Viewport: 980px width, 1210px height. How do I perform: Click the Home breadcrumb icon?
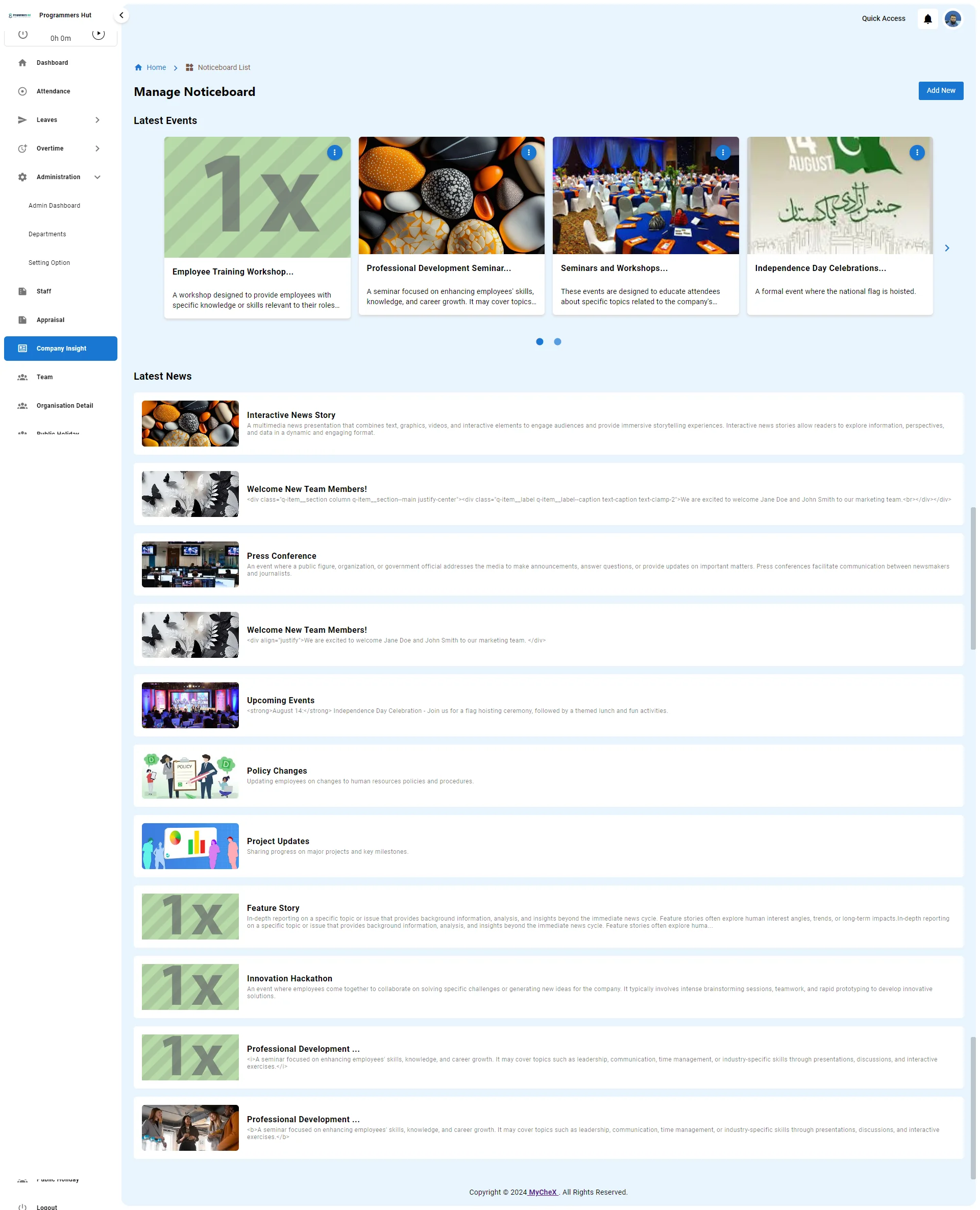(x=138, y=68)
